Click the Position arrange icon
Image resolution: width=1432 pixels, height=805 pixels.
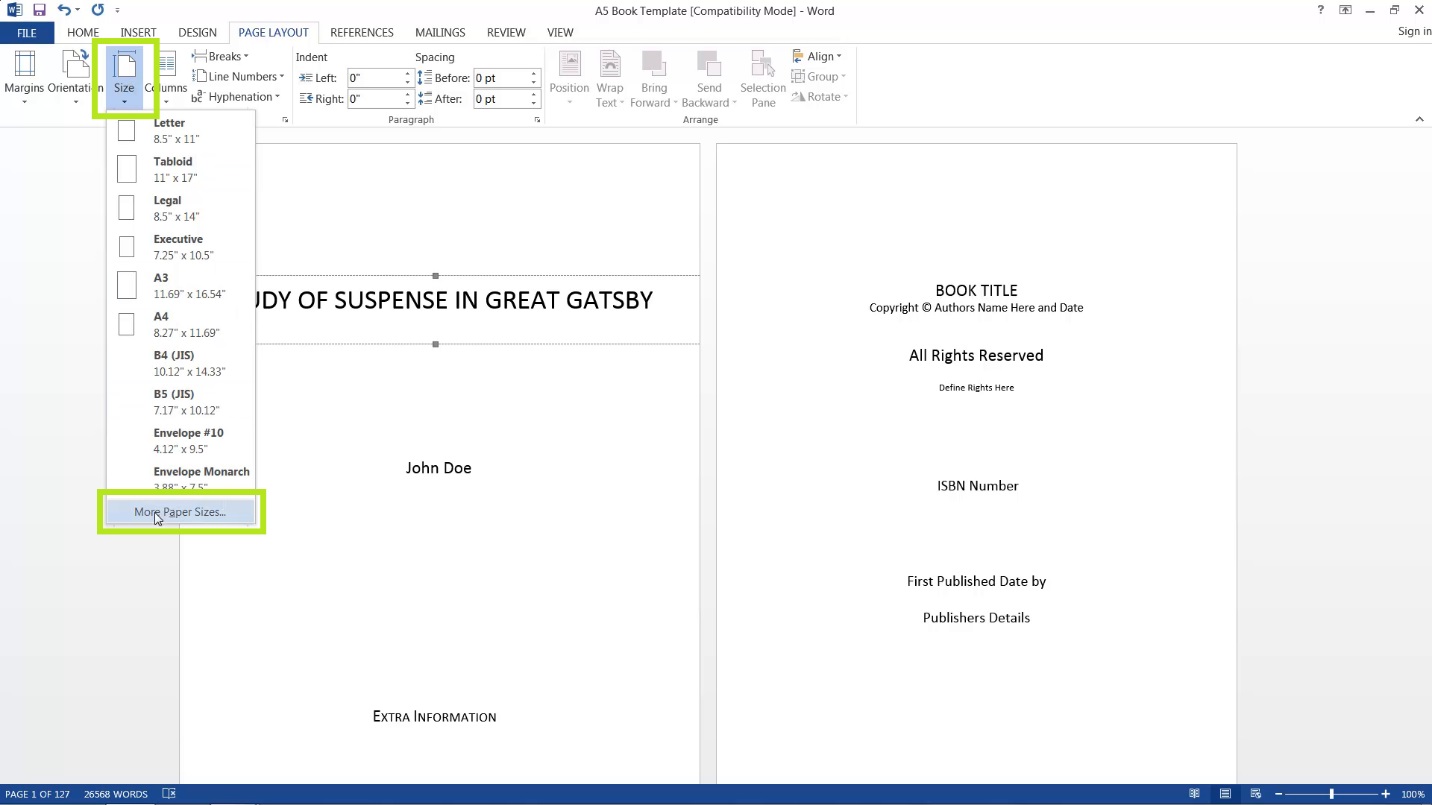pyautogui.click(x=569, y=63)
